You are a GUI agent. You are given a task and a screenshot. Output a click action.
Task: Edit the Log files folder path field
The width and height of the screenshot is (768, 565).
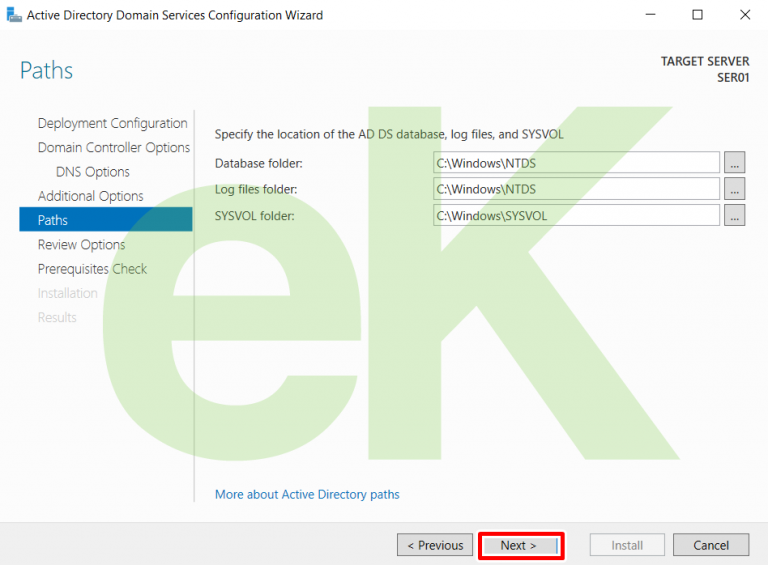click(576, 189)
